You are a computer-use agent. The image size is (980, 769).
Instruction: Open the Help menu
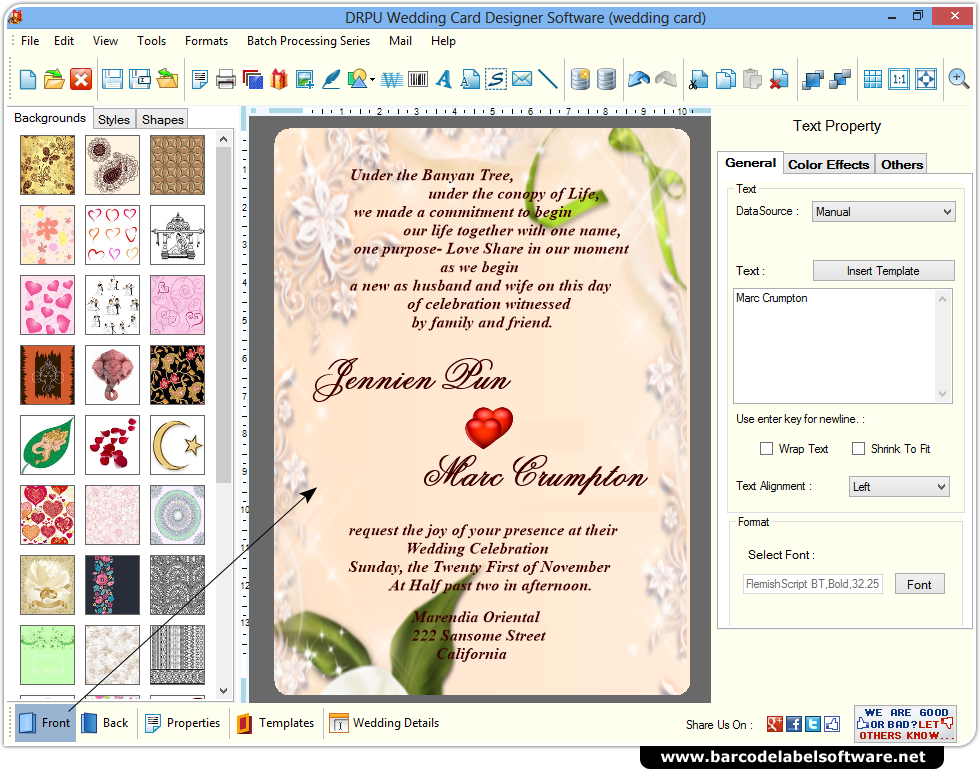coord(443,41)
